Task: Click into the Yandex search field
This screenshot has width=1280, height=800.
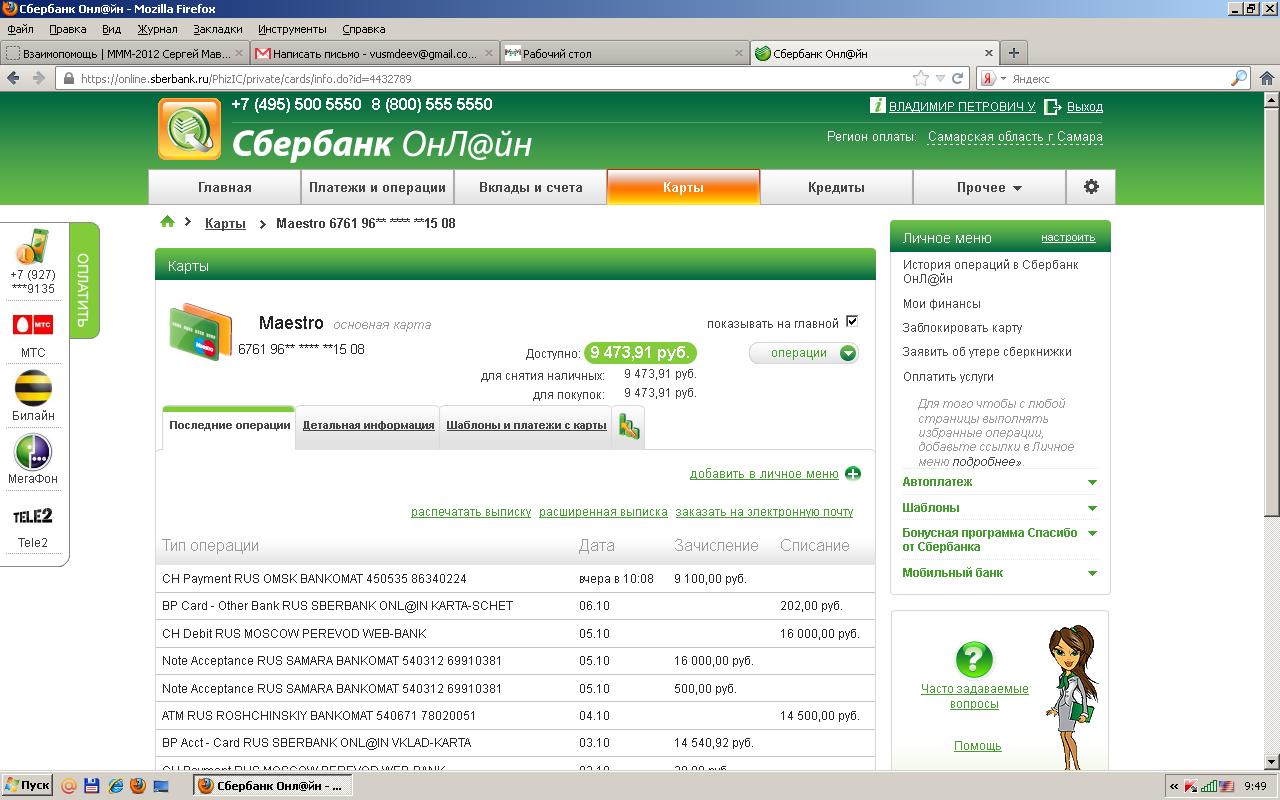Action: click(x=1118, y=78)
